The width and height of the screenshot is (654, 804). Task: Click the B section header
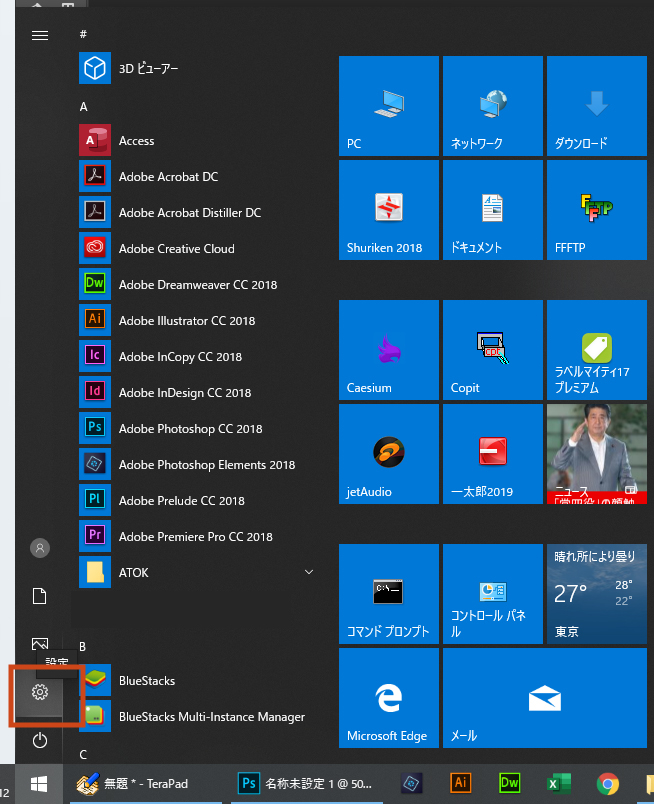pyautogui.click(x=82, y=647)
